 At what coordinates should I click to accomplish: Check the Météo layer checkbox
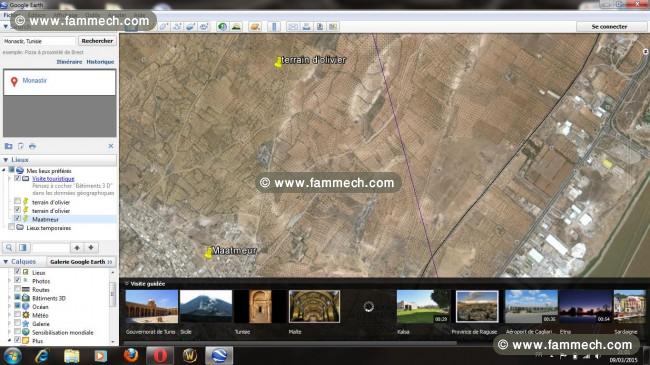click(17, 315)
